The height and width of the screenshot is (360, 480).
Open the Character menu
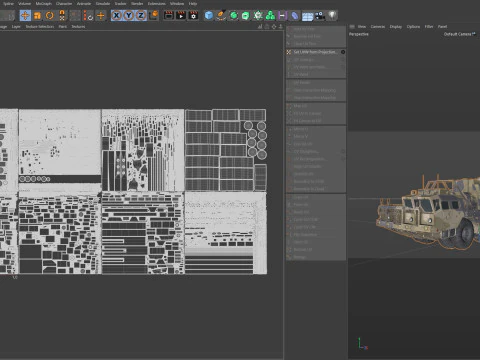[x=64, y=4]
